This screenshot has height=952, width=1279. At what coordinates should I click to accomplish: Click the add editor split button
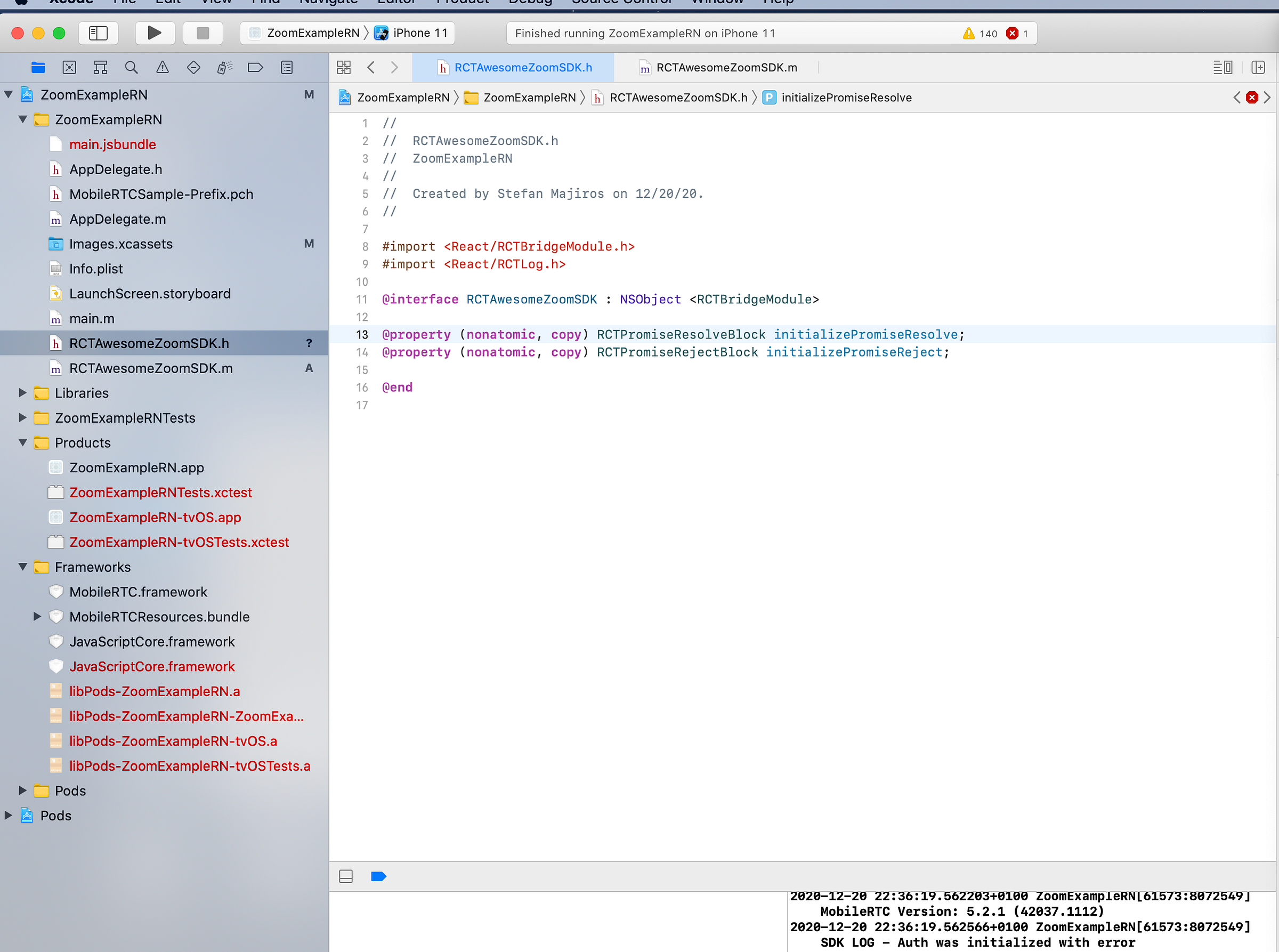(x=1258, y=67)
